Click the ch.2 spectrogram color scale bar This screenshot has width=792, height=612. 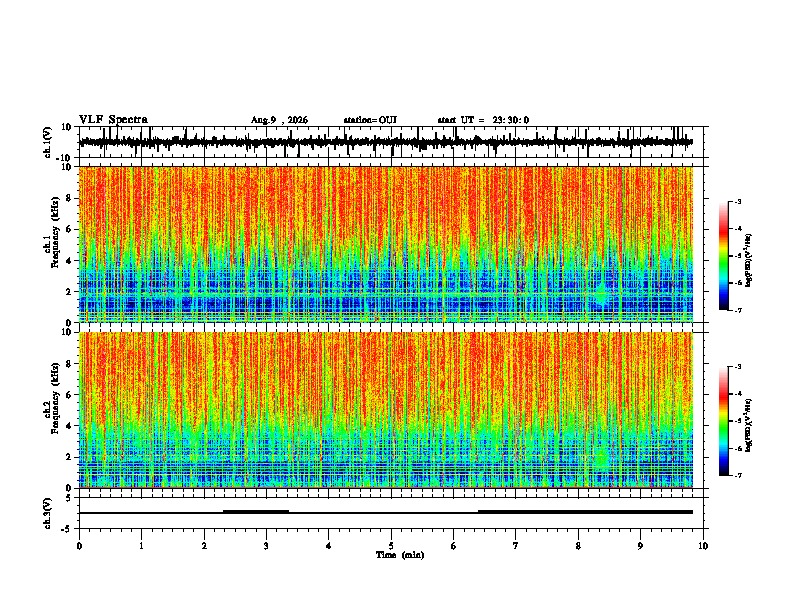coord(724,421)
